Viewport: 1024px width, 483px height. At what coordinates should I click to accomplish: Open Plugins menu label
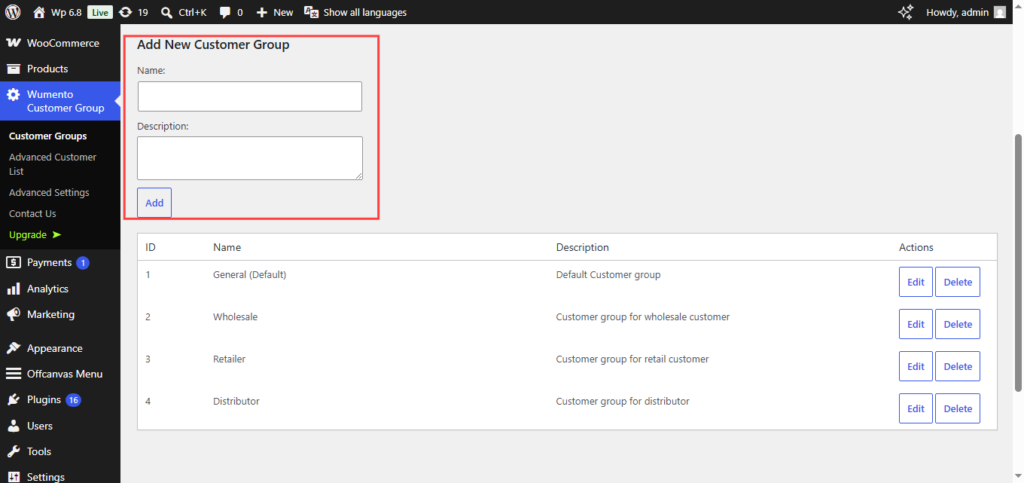pos(44,399)
